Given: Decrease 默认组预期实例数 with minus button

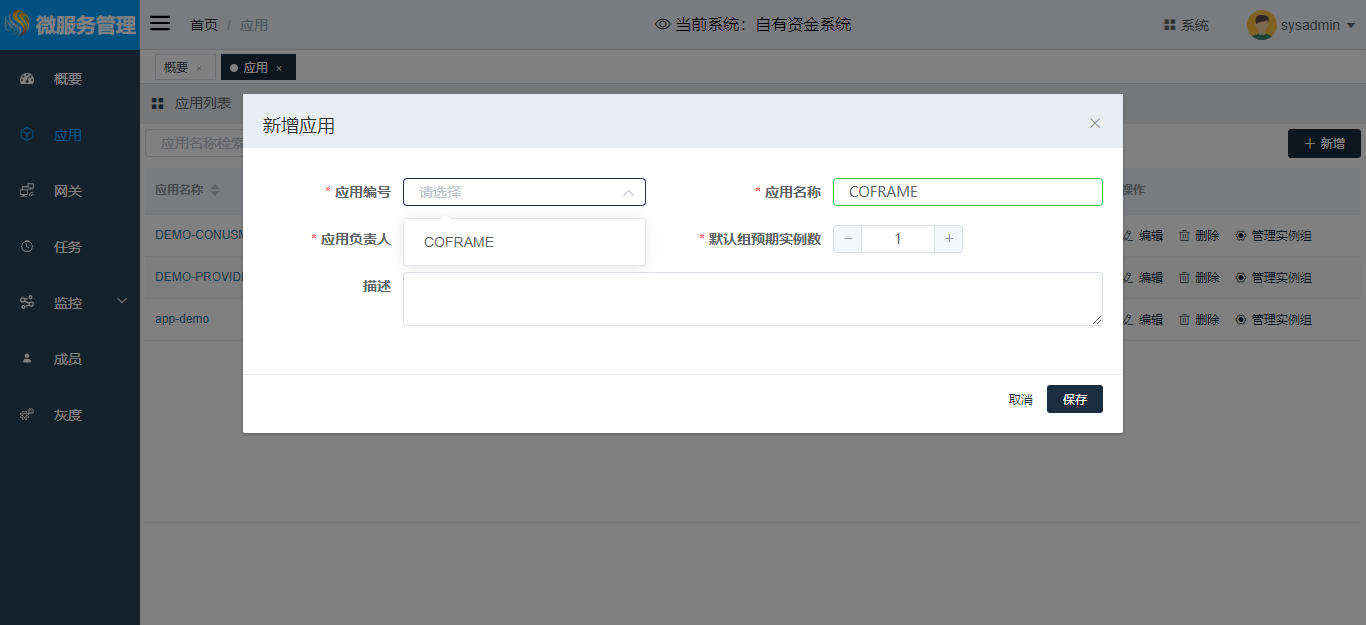Looking at the screenshot, I should point(847,239).
